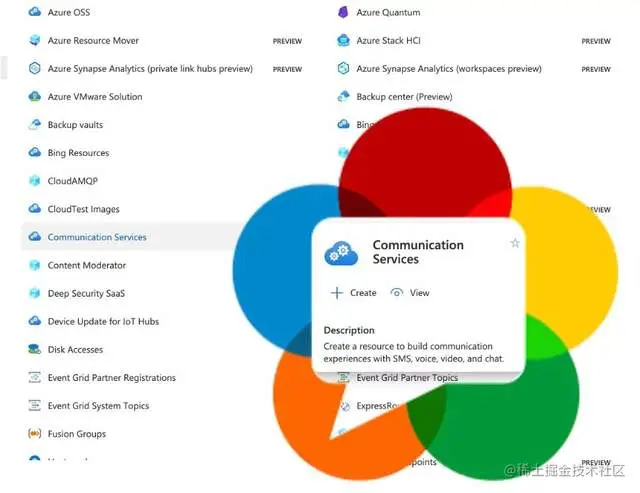Click the Deep Security SaaS icon

tap(35, 293)
